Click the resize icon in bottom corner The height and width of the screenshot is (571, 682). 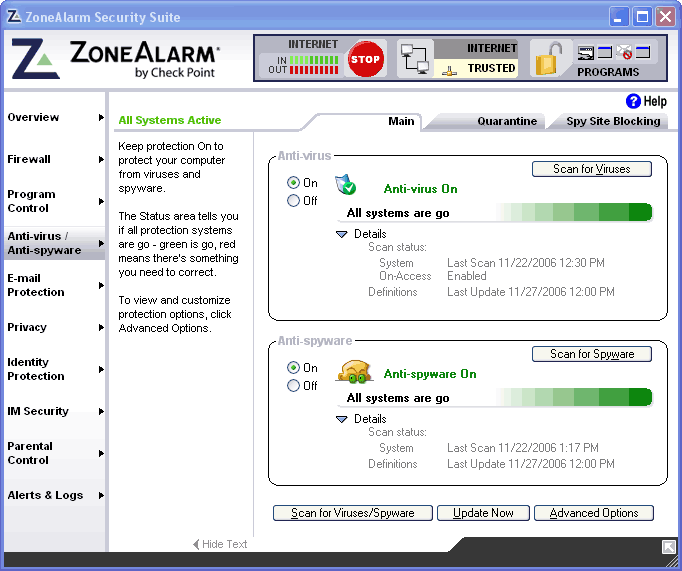point(669,547)
